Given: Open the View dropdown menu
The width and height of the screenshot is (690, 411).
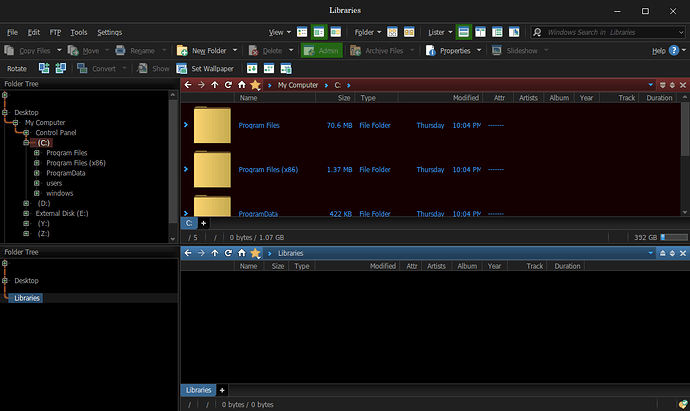Looking at the screenshot, I should tap(280, 32).
